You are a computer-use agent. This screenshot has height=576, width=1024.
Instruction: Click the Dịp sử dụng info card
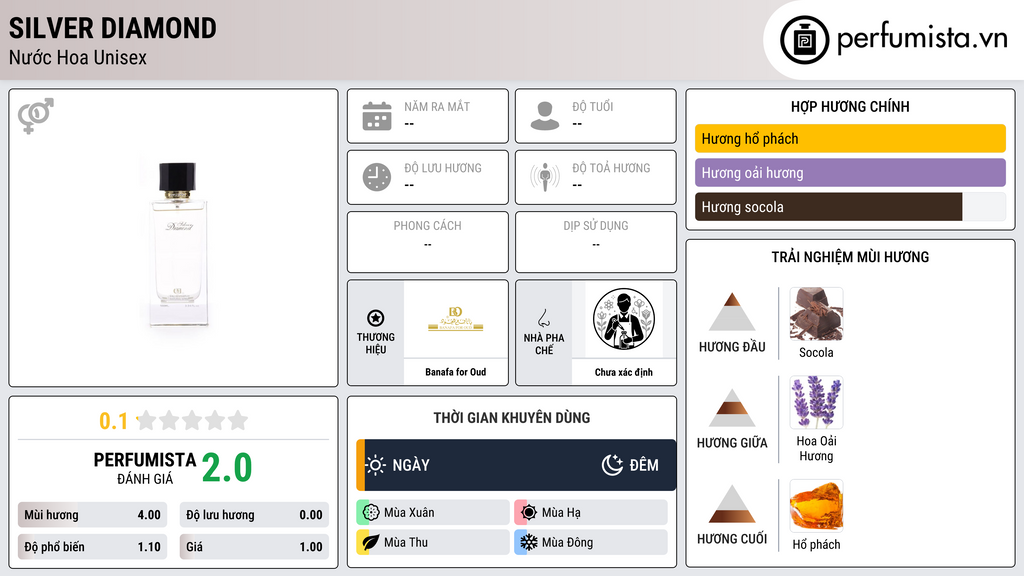pos(596,242)
